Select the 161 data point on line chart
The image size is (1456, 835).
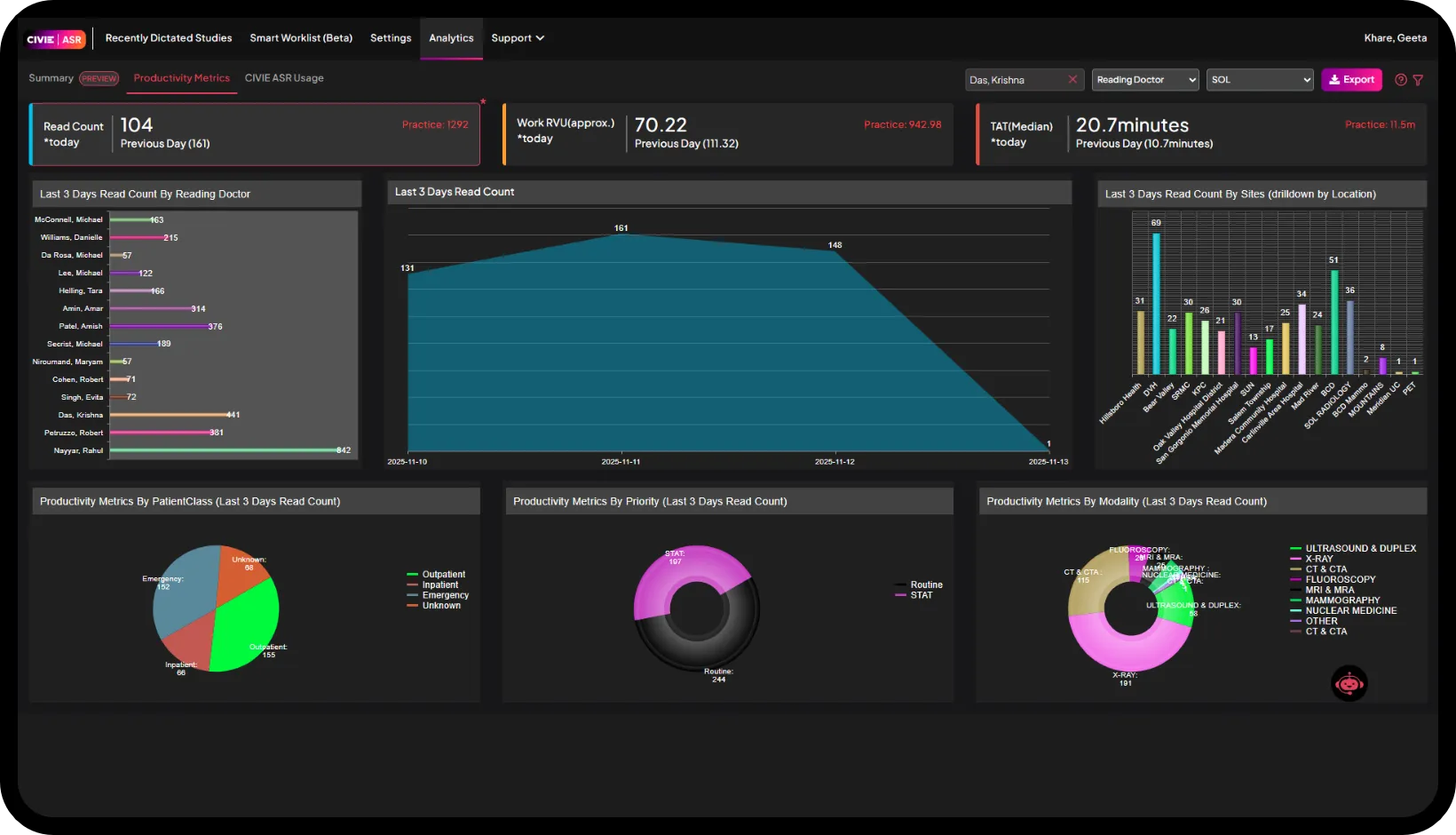point(621,235)
